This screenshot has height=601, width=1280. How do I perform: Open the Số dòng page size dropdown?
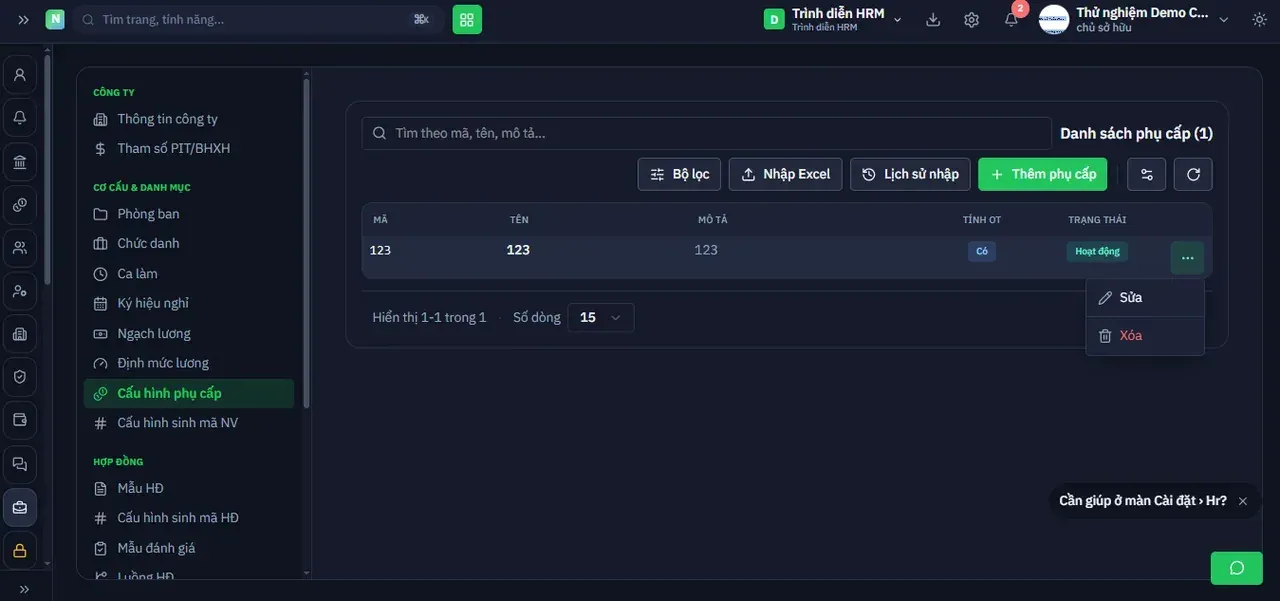click(600, 317)
